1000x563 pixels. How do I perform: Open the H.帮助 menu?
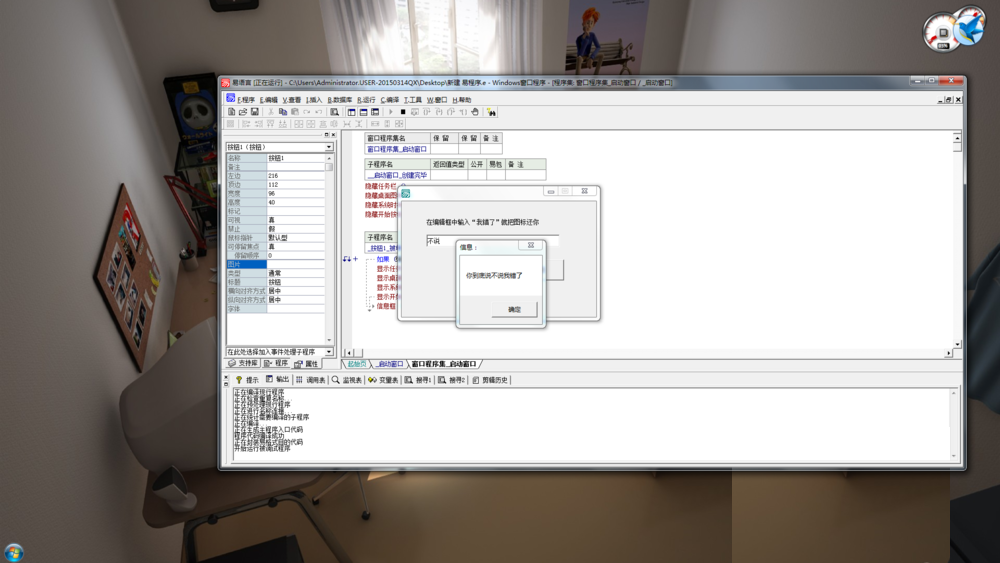[462, 100]
